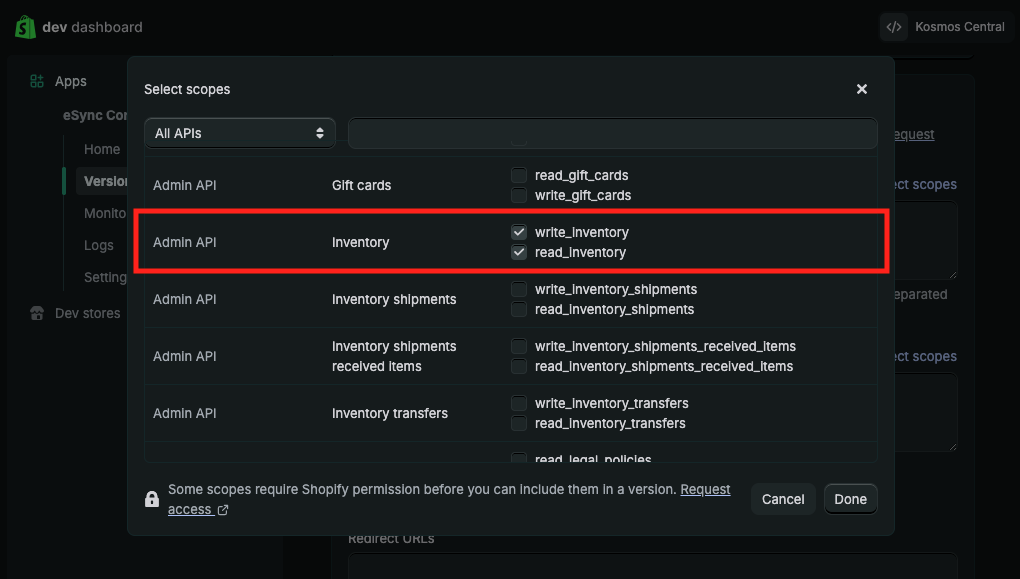Screen dimensions: 1020x579
Task: Follow the Request access link
Action: point(705,490)
